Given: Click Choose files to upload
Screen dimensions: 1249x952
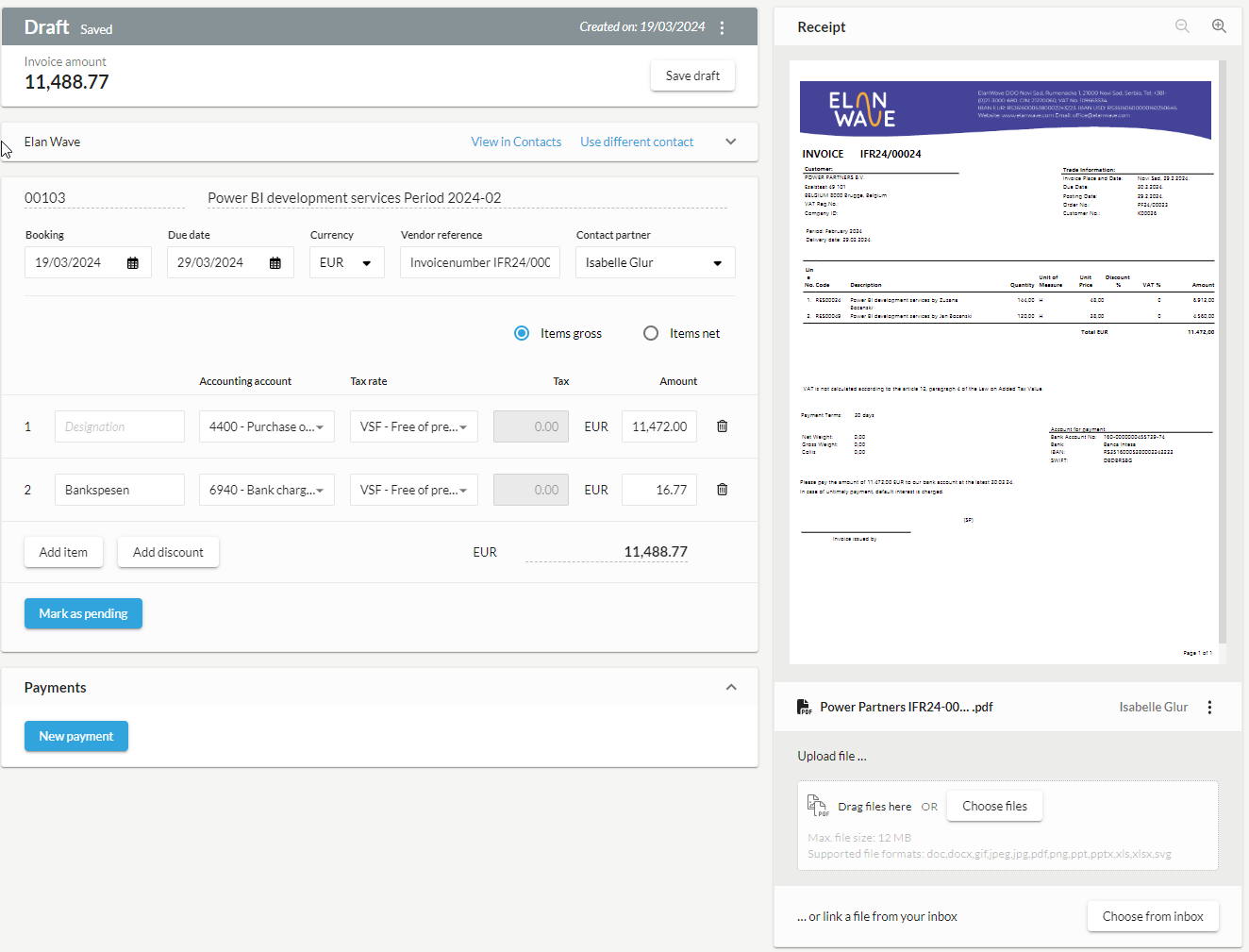Looking at the screenshot, I should coord(994,806).
